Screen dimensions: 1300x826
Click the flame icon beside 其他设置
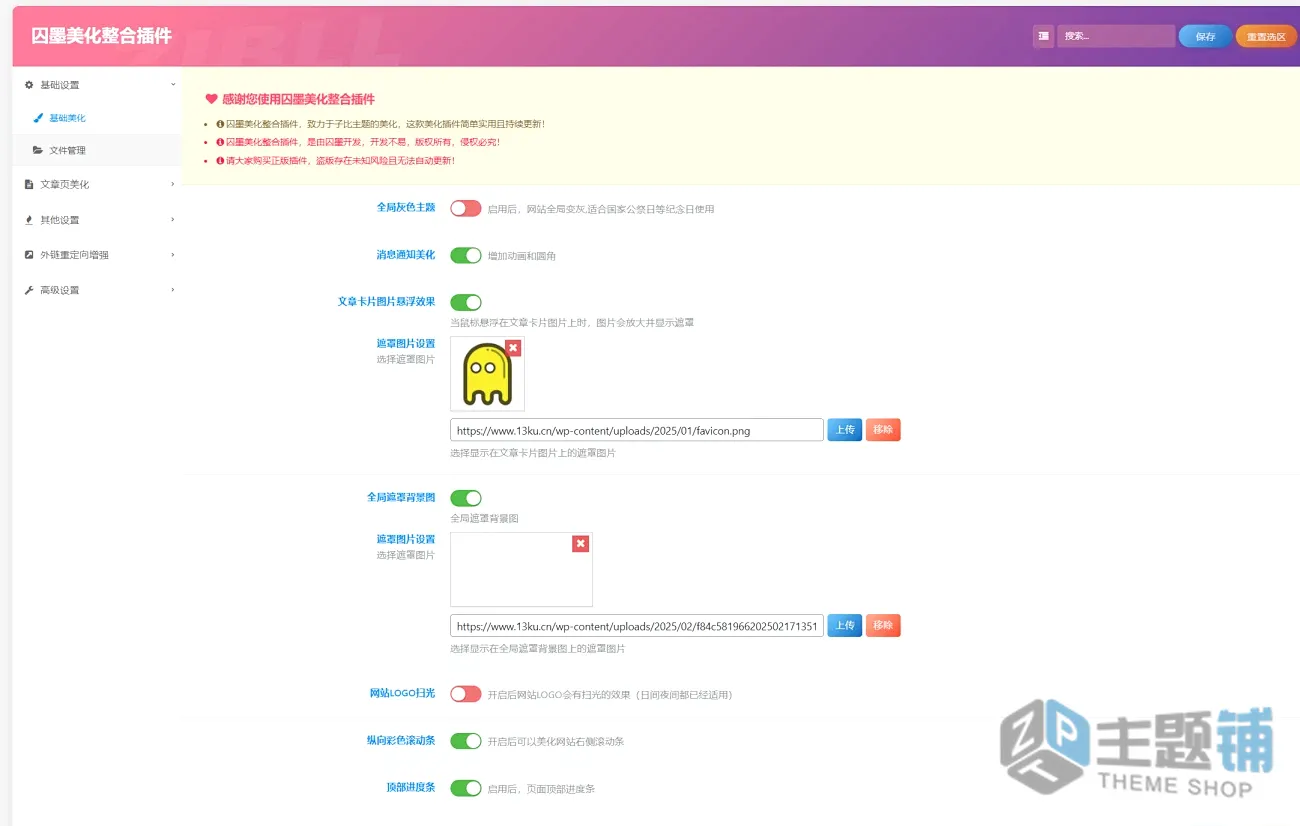tap(29, 220)
